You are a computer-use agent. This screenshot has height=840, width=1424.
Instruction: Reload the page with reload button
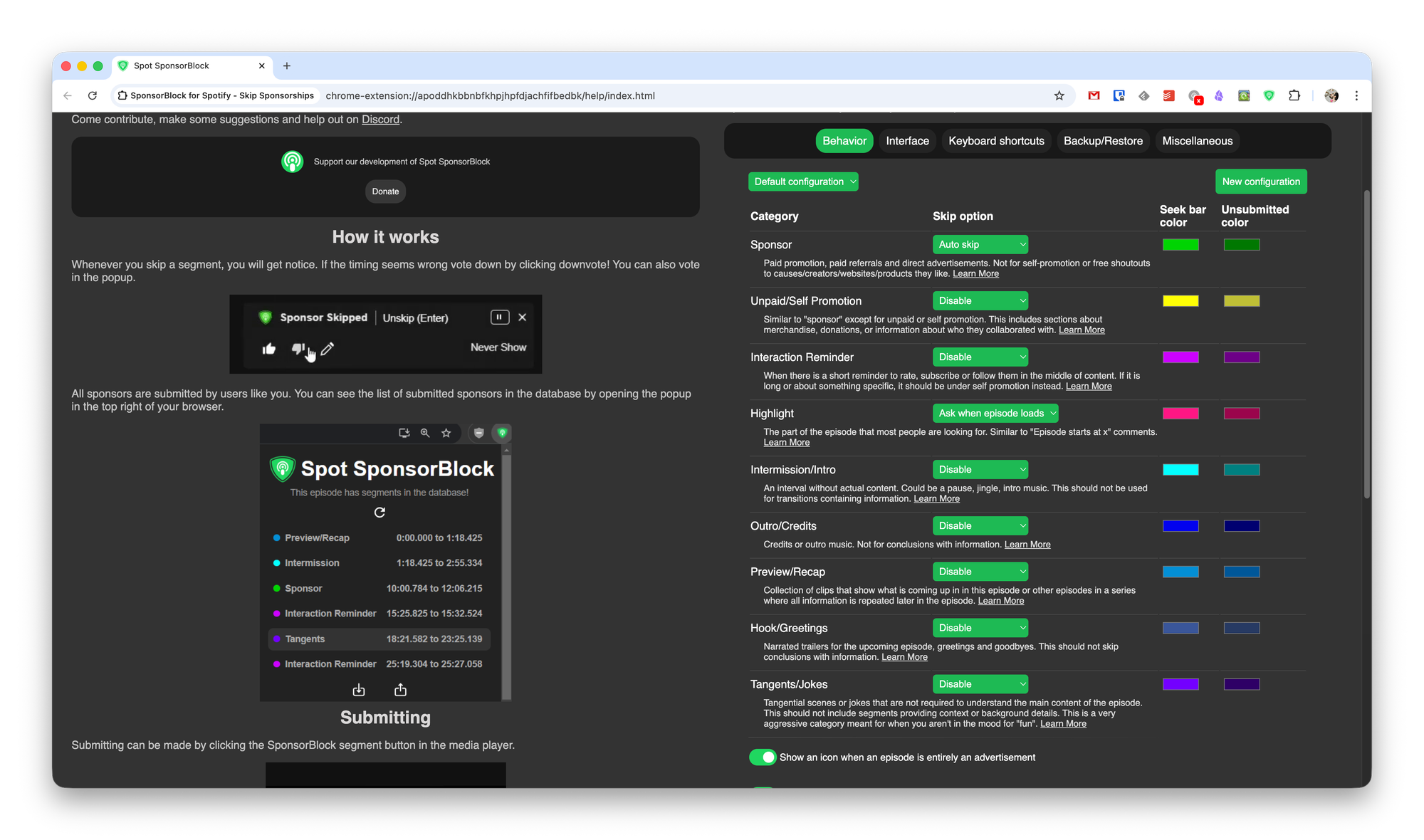click(93, 95)
